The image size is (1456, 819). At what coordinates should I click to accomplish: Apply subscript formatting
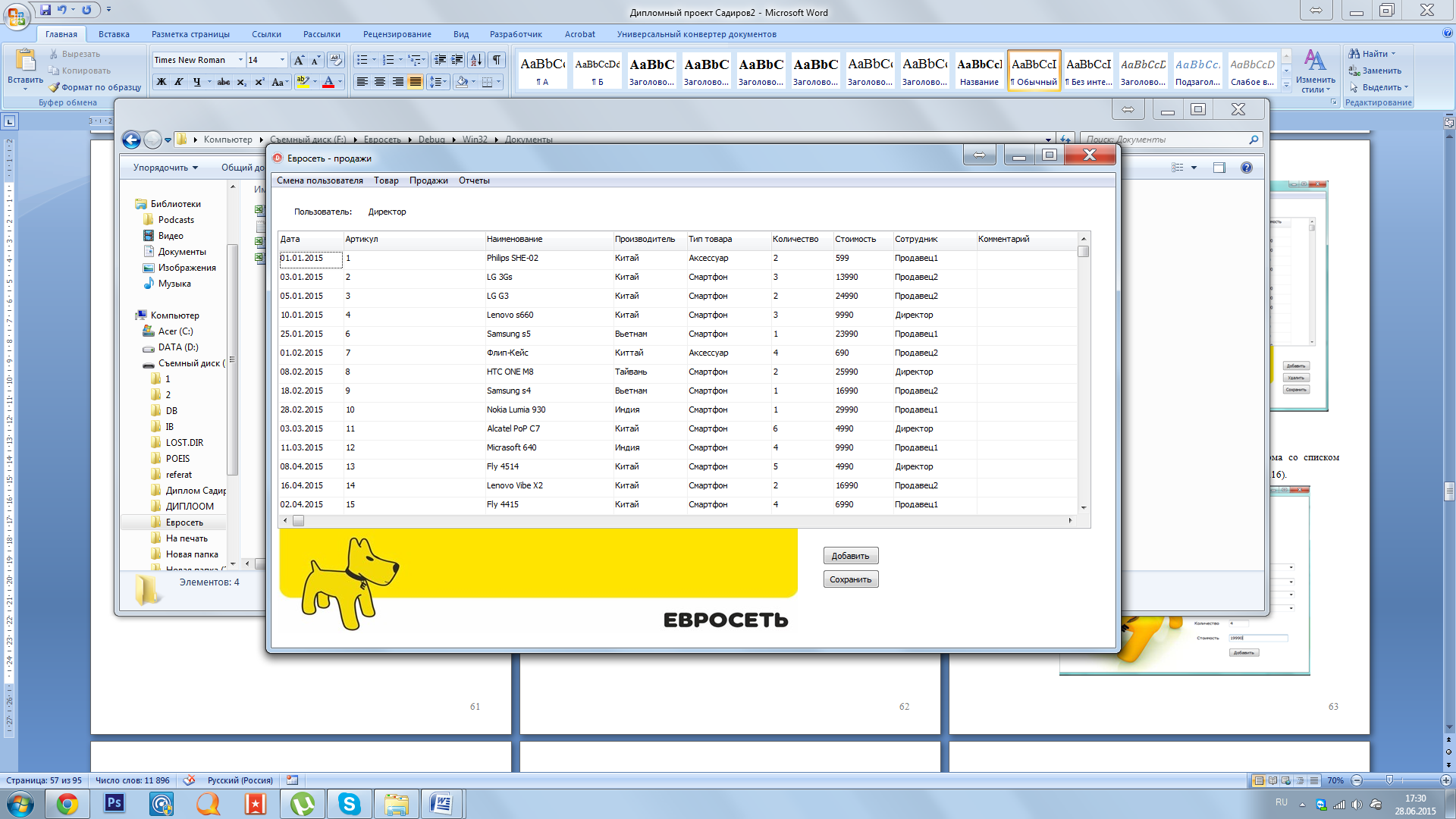pos(241,82)
